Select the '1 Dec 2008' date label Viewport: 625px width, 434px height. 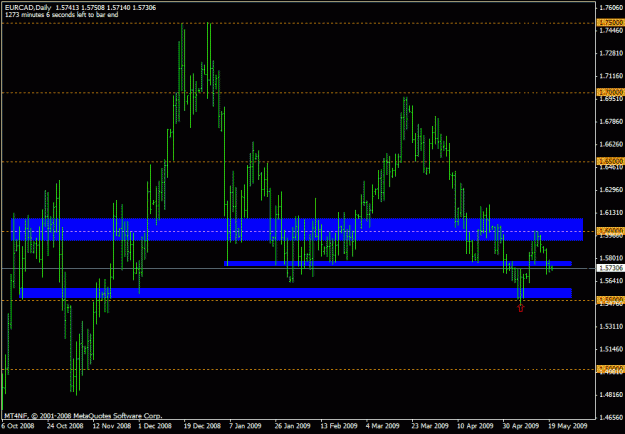tap(155, 426)
